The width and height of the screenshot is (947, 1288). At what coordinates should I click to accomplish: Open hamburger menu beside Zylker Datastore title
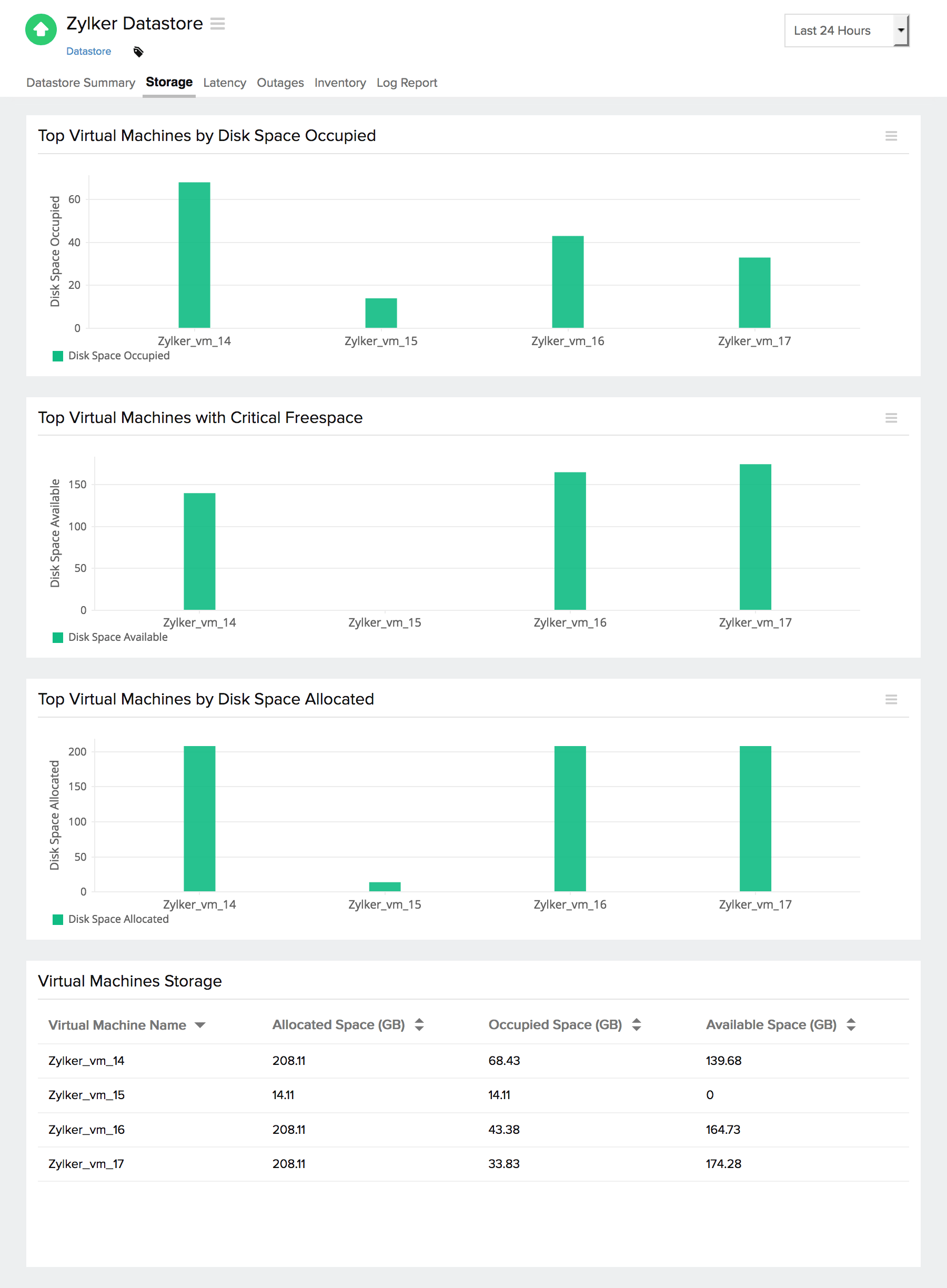[217, 24]
